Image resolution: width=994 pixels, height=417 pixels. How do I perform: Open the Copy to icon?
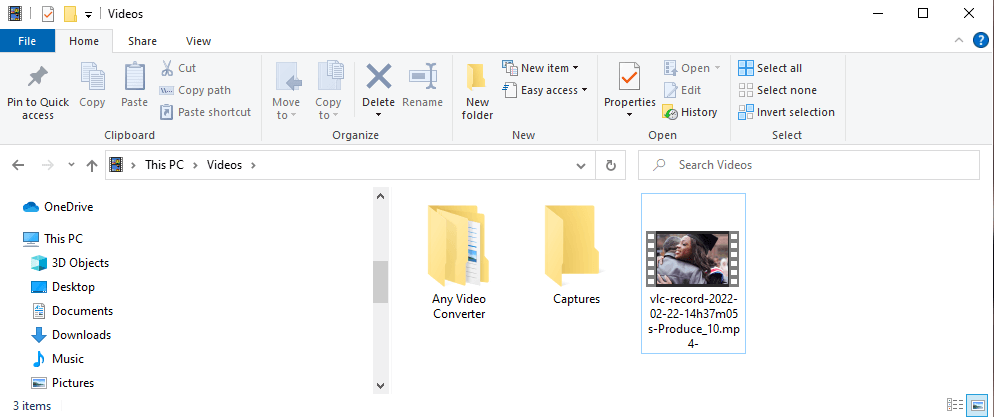(329, 77)
